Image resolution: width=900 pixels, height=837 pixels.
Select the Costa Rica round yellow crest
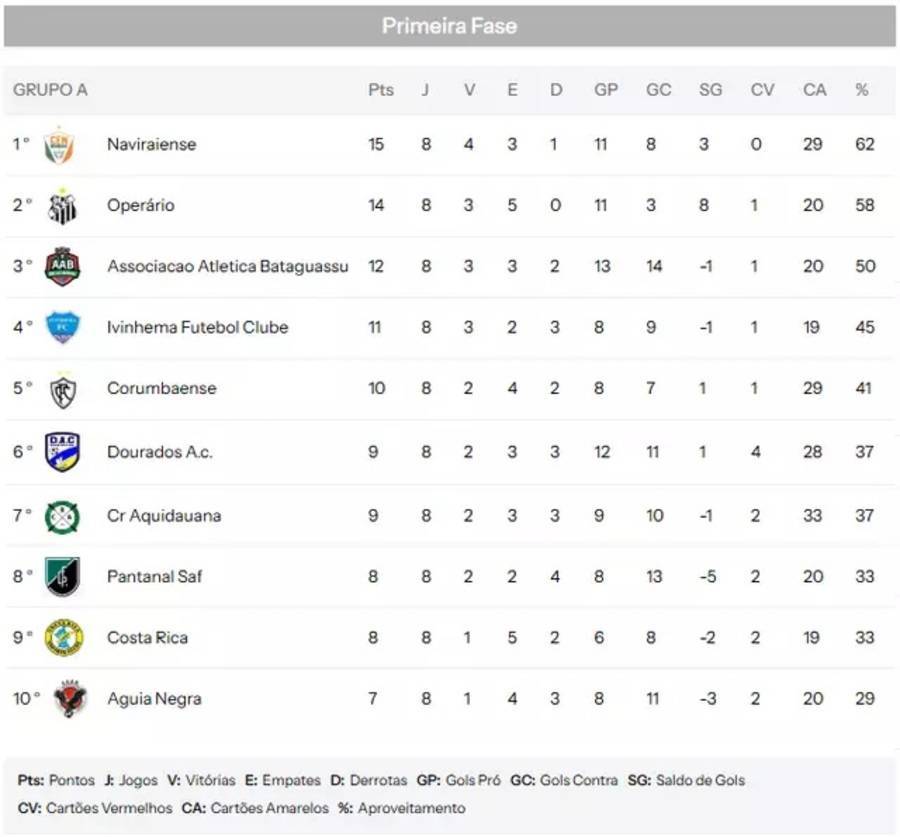click(64, 638)
